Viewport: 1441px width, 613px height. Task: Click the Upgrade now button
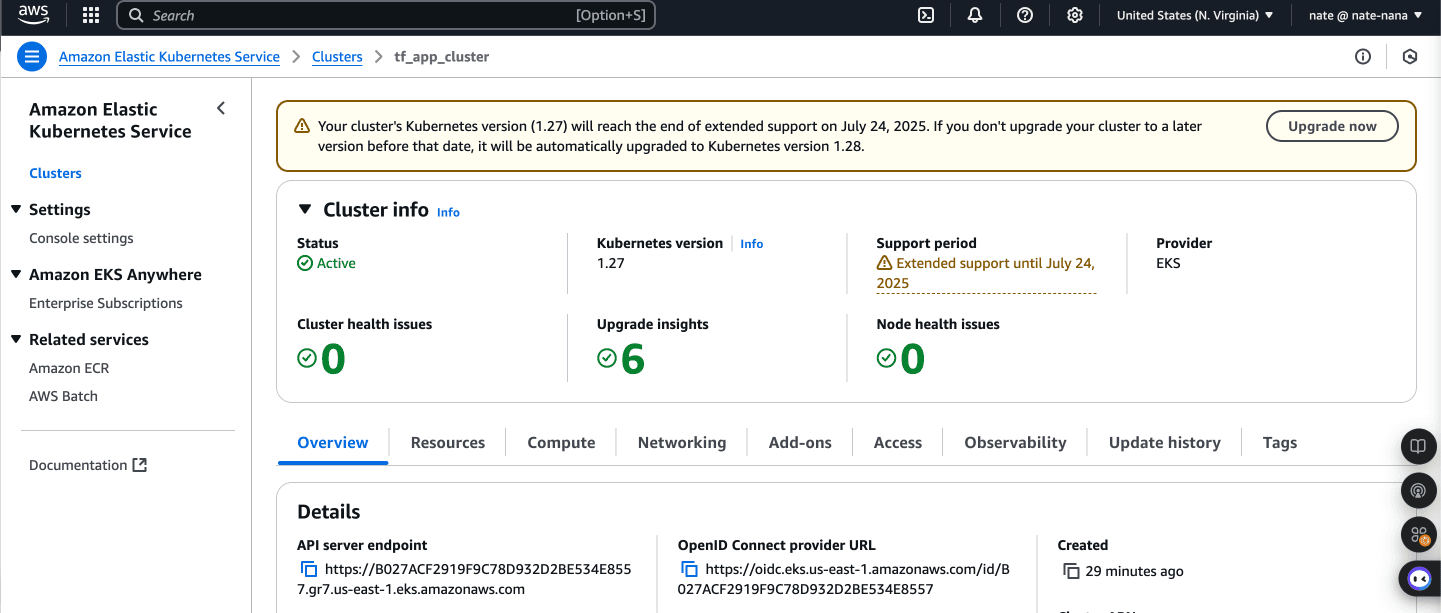point(1332,126)
